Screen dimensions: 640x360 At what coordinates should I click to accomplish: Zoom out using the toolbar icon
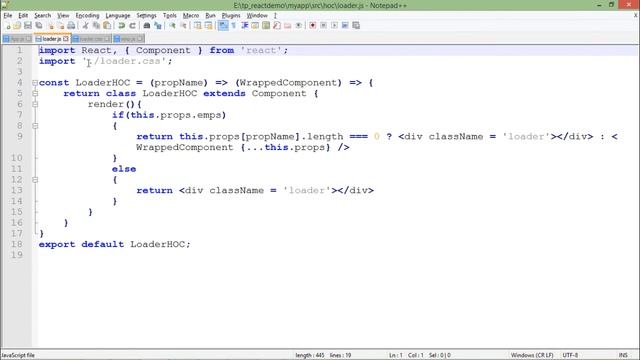183,26
